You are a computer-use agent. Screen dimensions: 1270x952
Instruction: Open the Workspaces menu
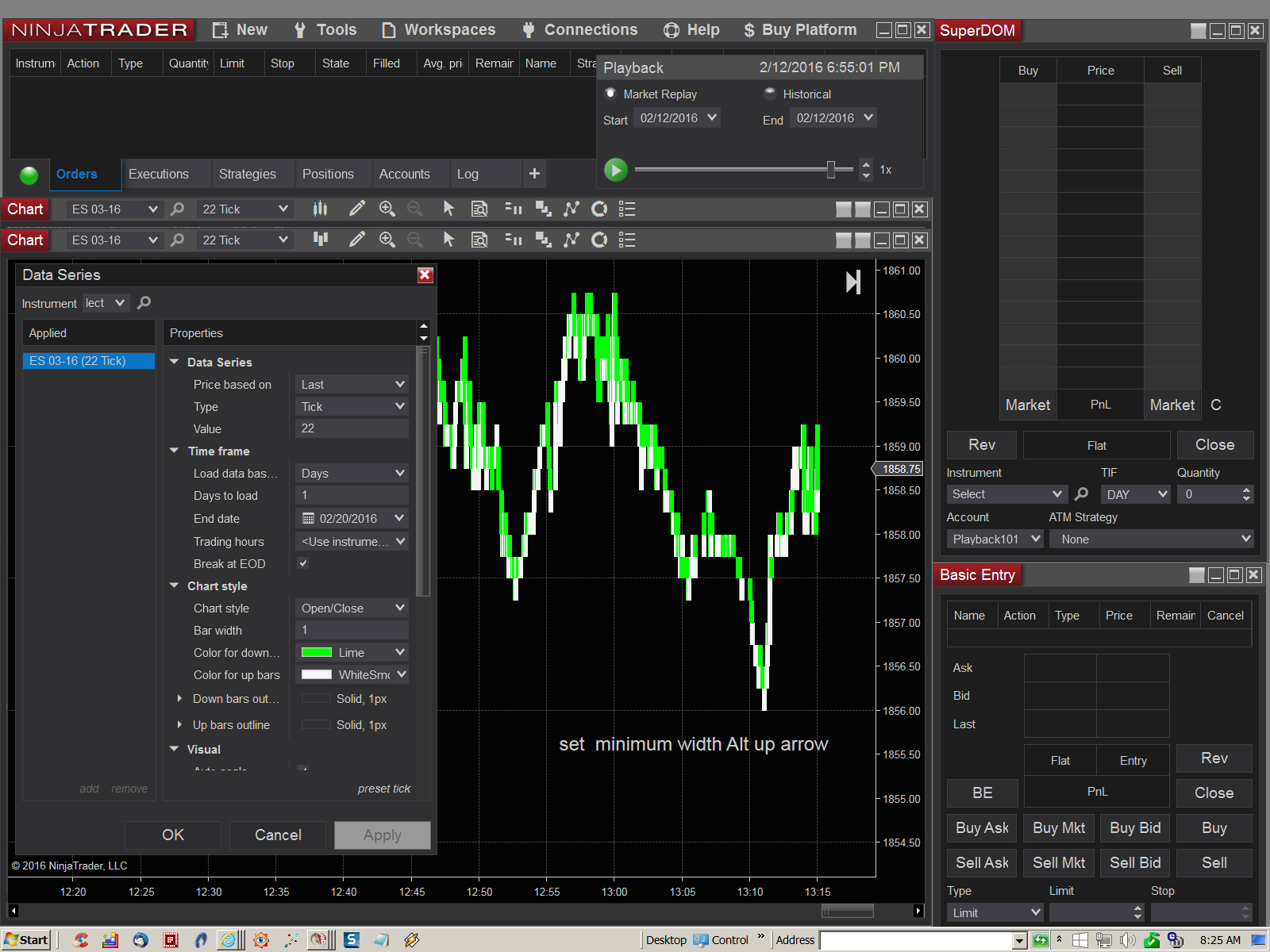click(x=439, y=30)
